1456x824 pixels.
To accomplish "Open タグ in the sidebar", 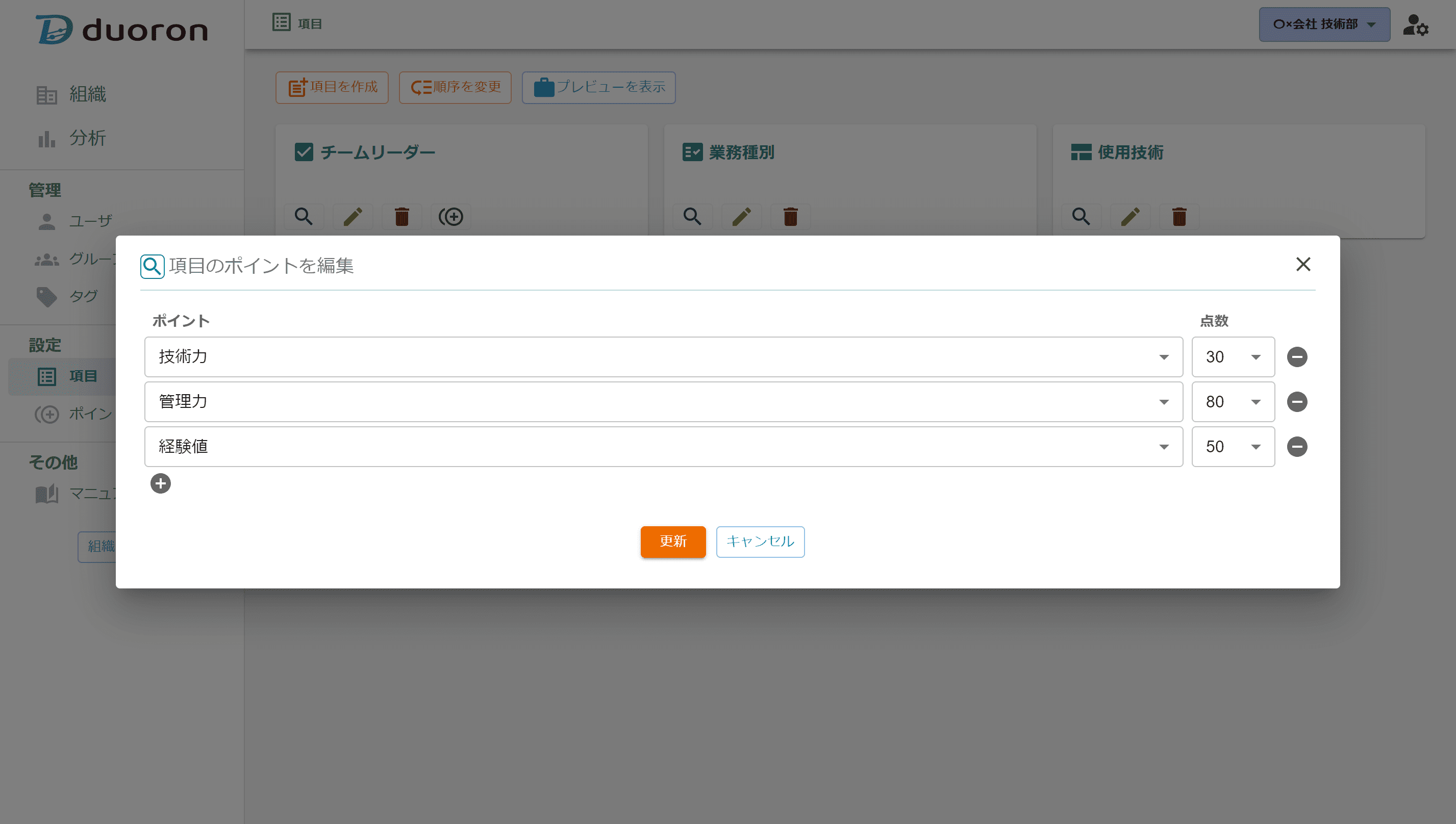I will (x=83, y=296).
